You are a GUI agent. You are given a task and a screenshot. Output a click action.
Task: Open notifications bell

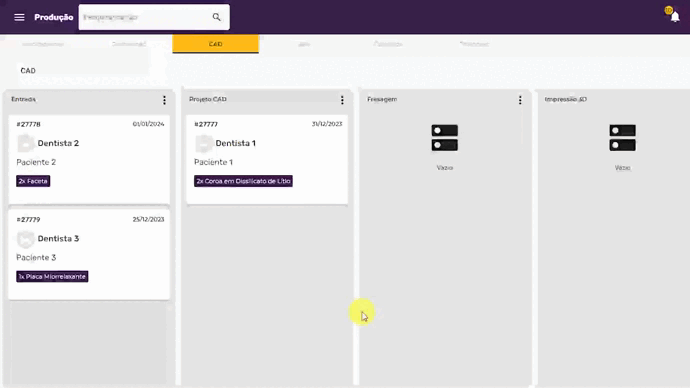(x=675, y=17)
